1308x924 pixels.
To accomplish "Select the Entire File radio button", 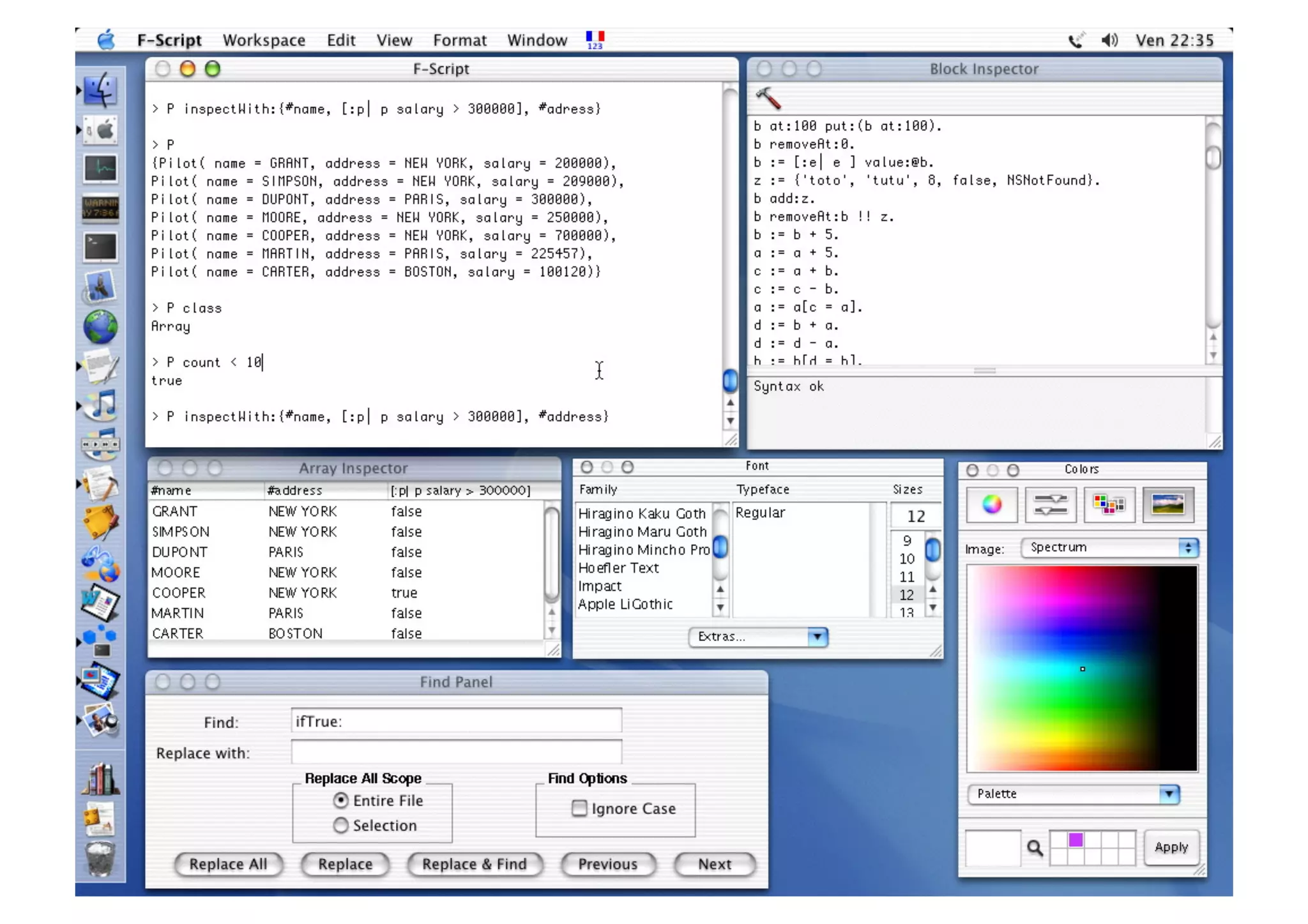I will pos(341,800).
